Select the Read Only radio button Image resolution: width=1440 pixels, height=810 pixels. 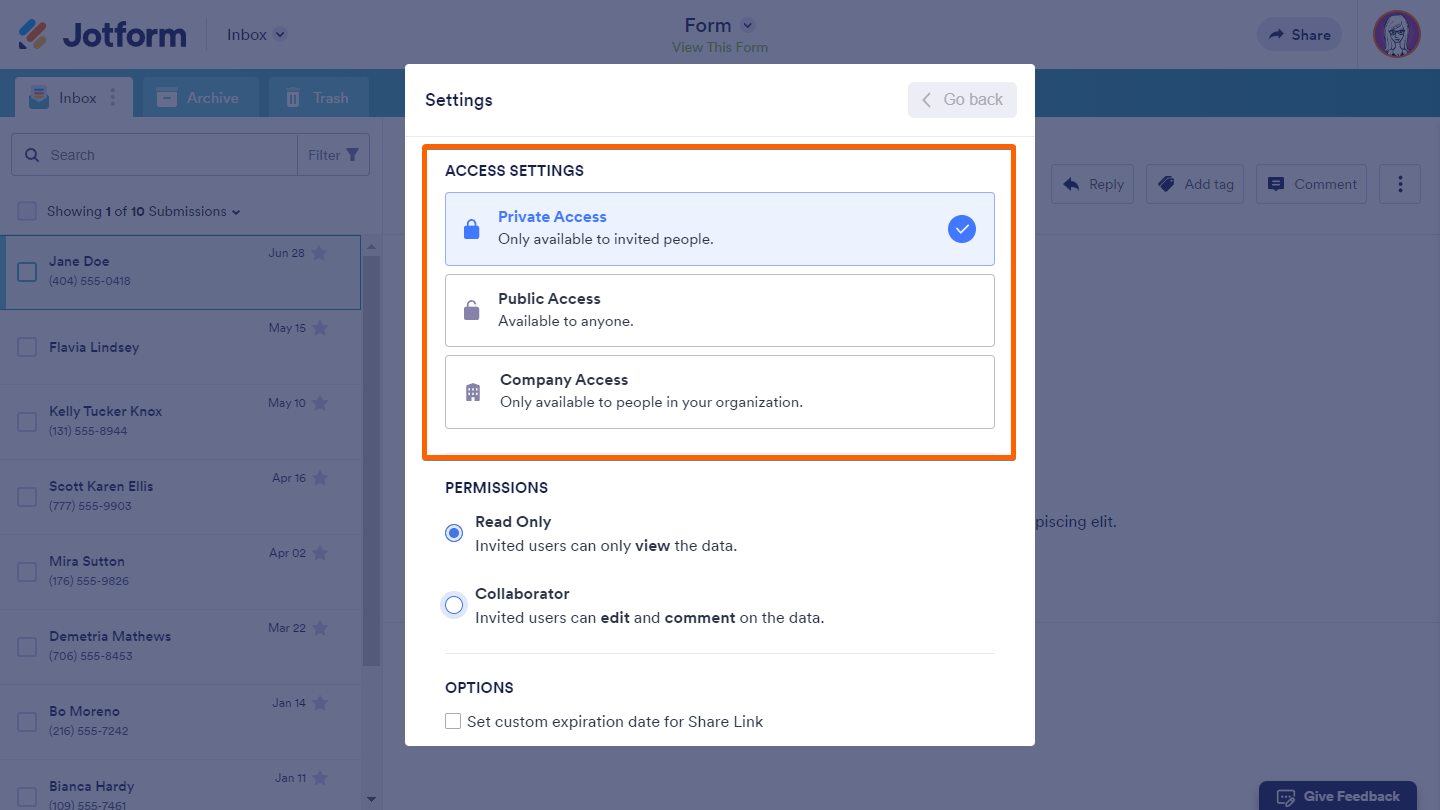coord(454,533)
